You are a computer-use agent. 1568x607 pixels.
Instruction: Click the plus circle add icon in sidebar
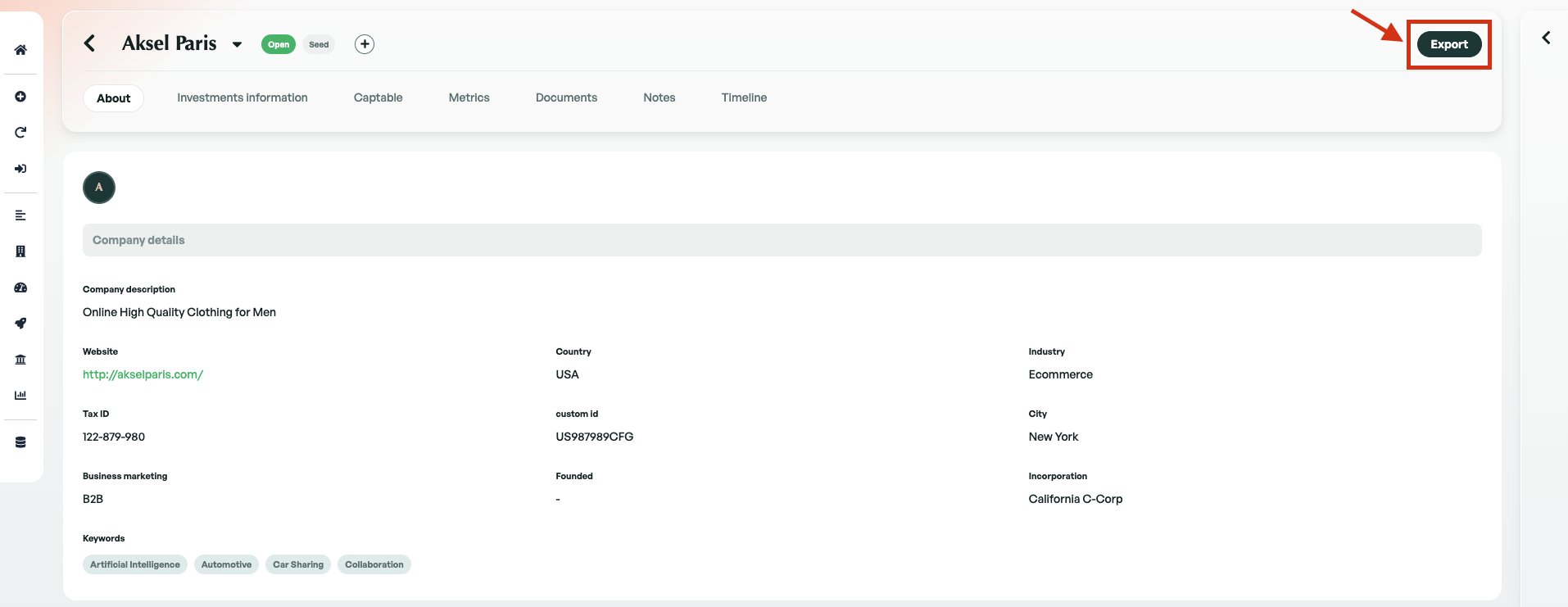click(20, 97)
